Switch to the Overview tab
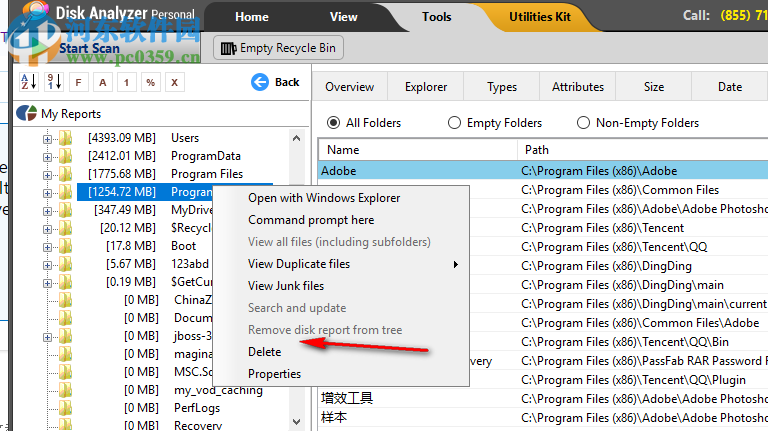Viewport: 768px width, 431px height. pos(350,87)
